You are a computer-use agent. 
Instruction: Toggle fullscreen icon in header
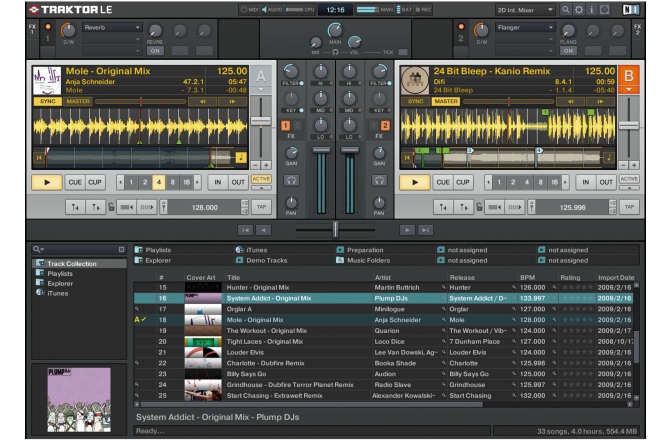(604, 9)
